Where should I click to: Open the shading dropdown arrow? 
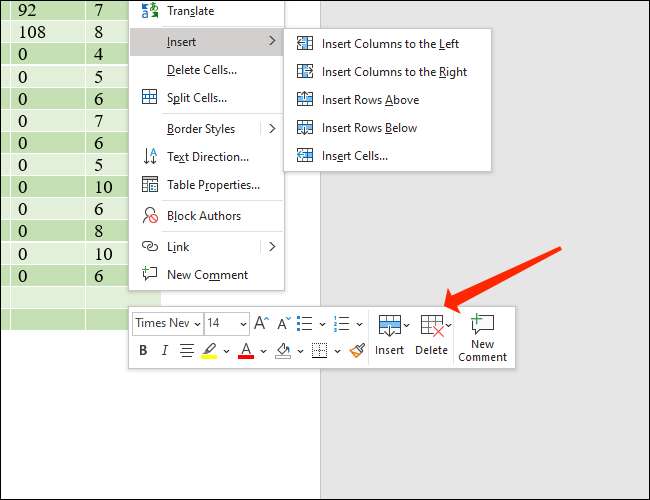click(x=301, y=351)
